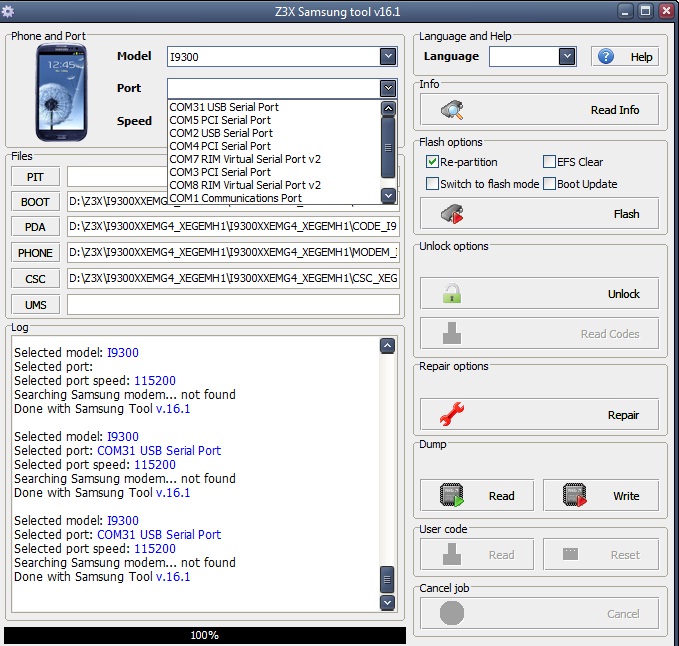This screenshot has width=679, height=646.
Task: Click the Help button label
Action: [x=641, y=57]
